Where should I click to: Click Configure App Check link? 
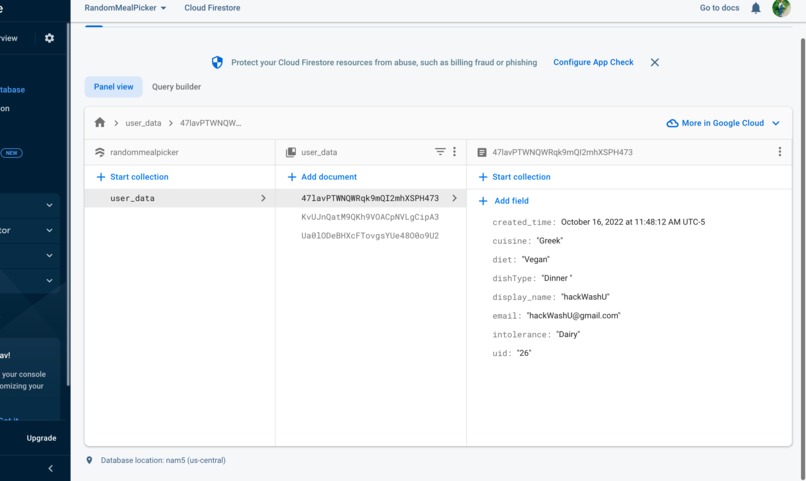click(593, 62)
